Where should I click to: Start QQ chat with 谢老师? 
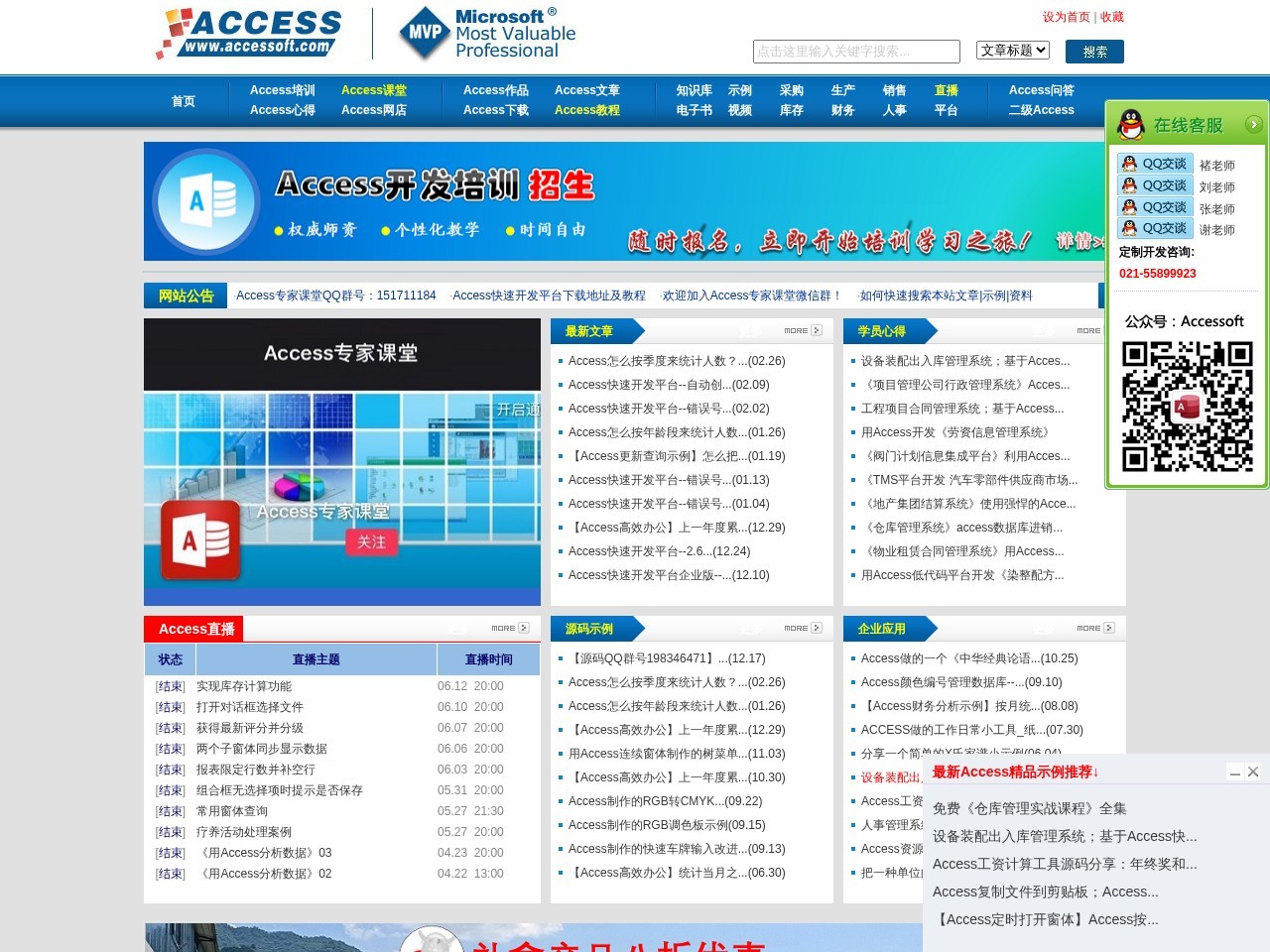pos(1155,229)
